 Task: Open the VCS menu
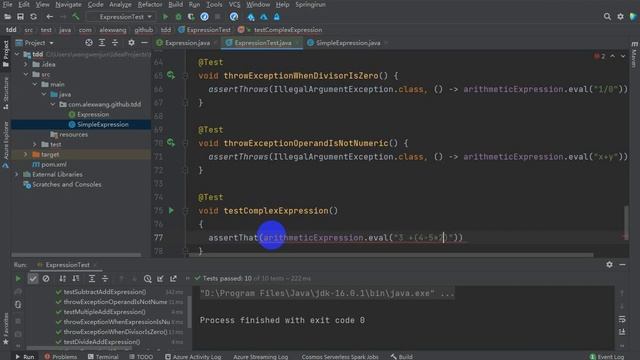(x=234, y=4)
